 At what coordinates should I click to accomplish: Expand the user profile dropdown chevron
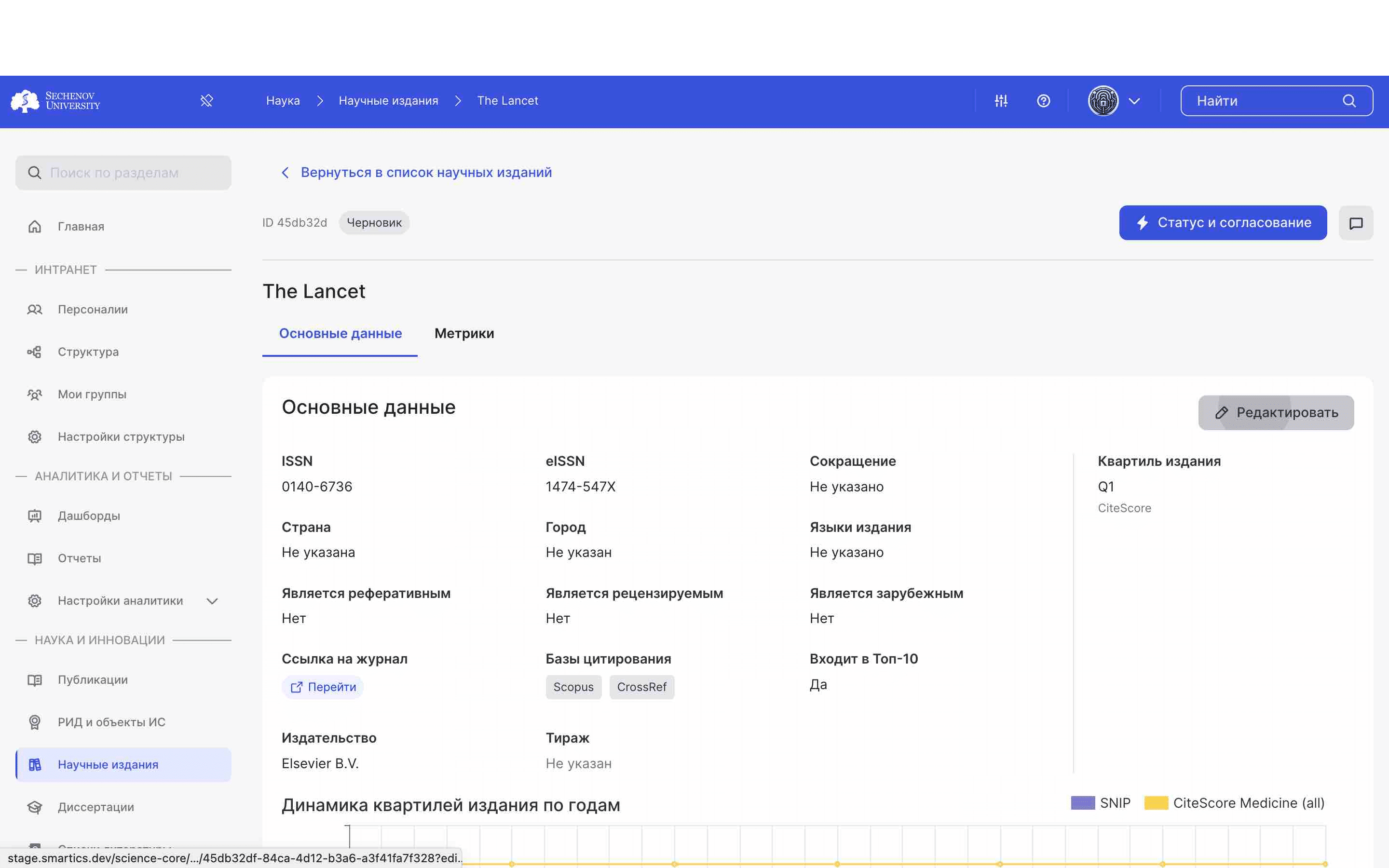[x=1134, y=101]
